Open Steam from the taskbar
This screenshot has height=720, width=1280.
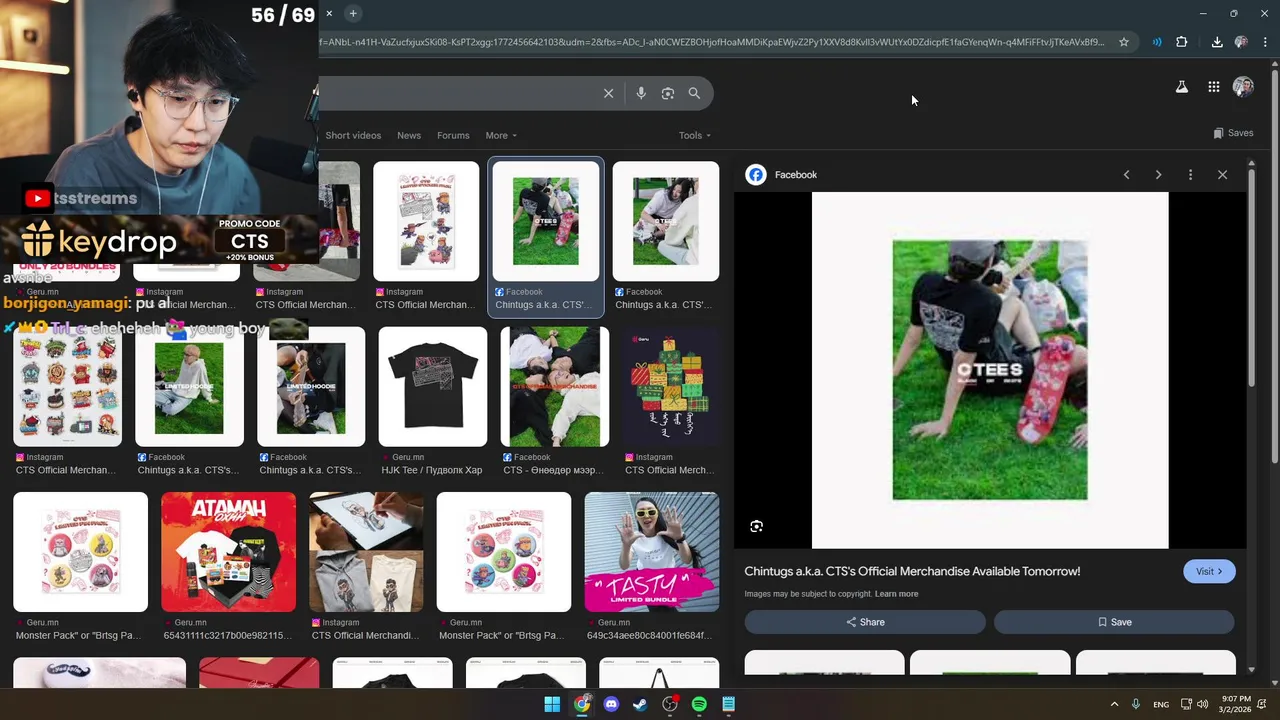tap(640, 704)
